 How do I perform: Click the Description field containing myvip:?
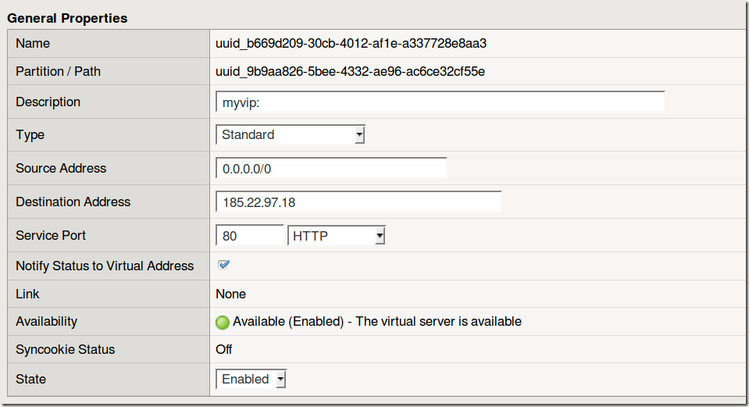(x=440, y=103)
